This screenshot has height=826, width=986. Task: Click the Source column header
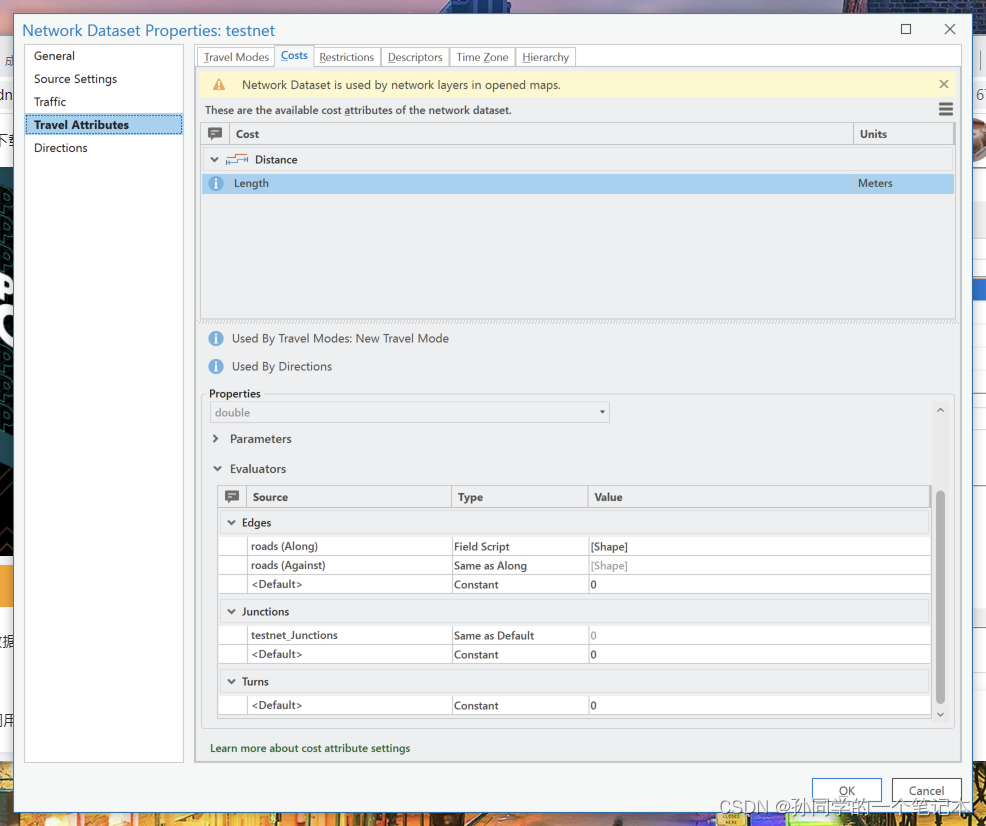point(348,497)
